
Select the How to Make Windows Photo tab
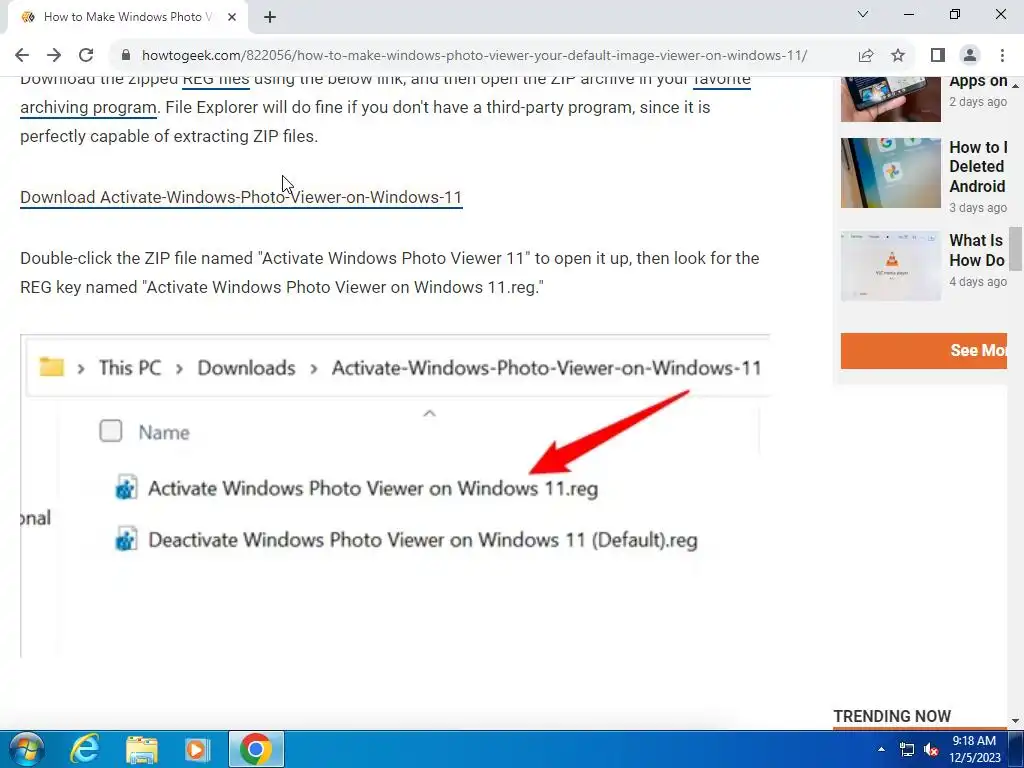pos(128,17)
